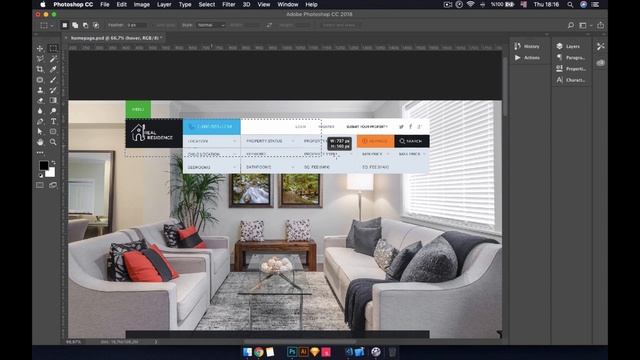Open the Filter menu
Screen dimensions: 640x360
[229, 4]
